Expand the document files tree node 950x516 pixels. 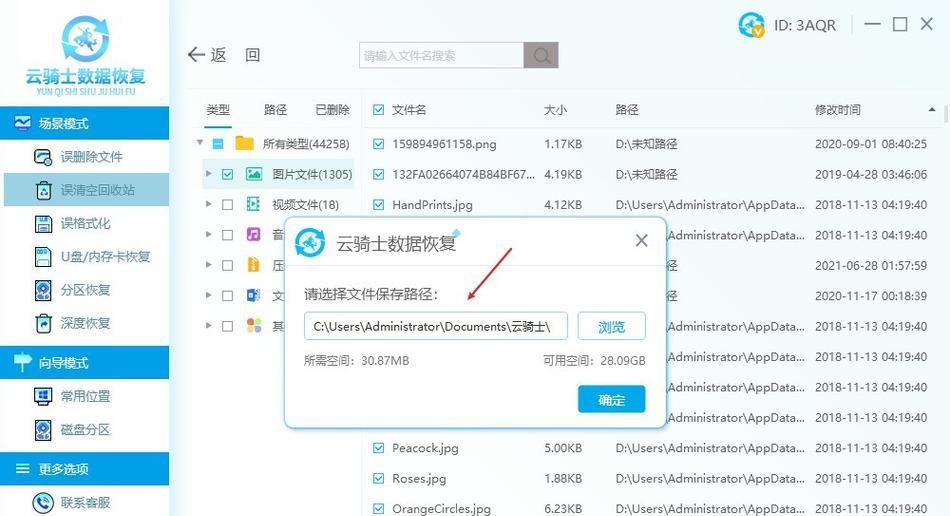[208, 295]
